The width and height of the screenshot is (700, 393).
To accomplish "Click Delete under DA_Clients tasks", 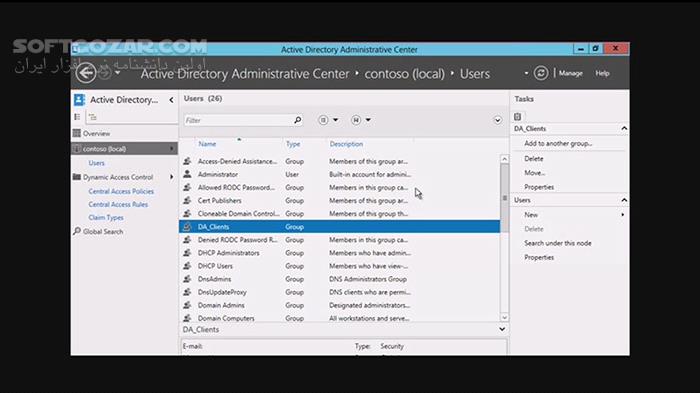I will coord(534,159).
